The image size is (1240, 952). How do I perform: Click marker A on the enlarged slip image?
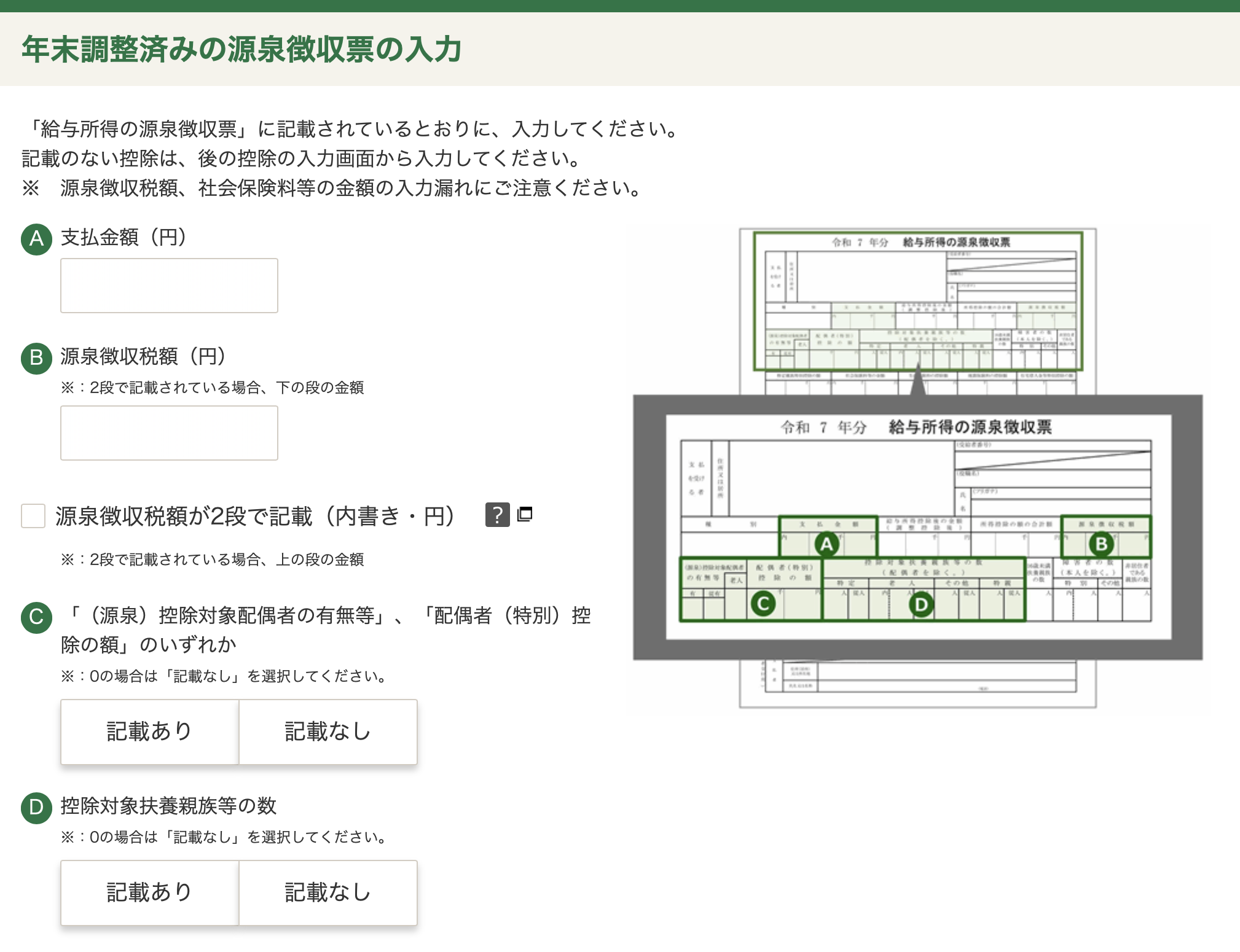[x=826, y=544]
